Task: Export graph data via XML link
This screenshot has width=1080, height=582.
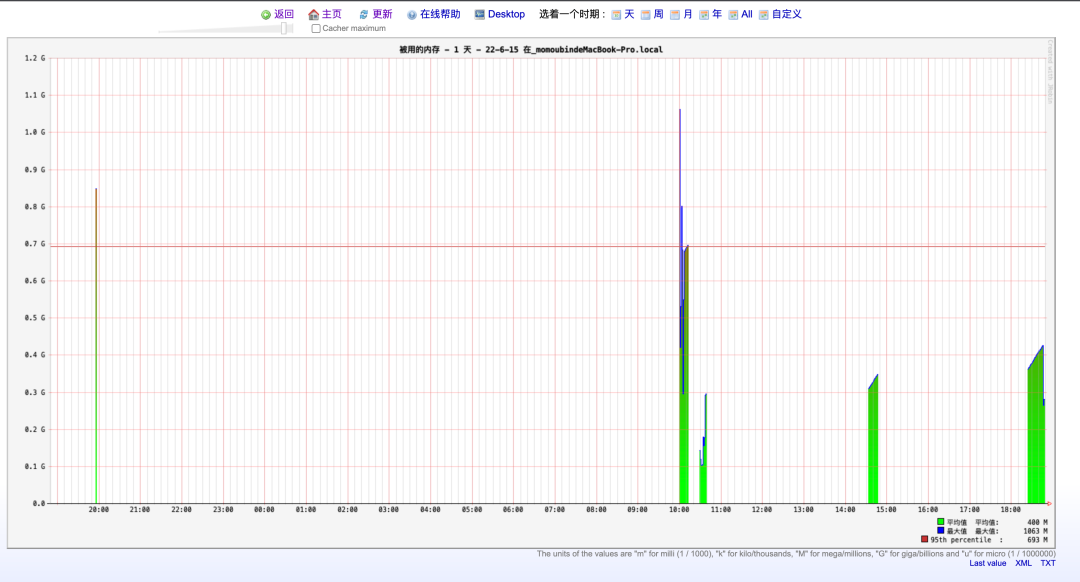Action: pyautogui.click(x=1024, y=563)
